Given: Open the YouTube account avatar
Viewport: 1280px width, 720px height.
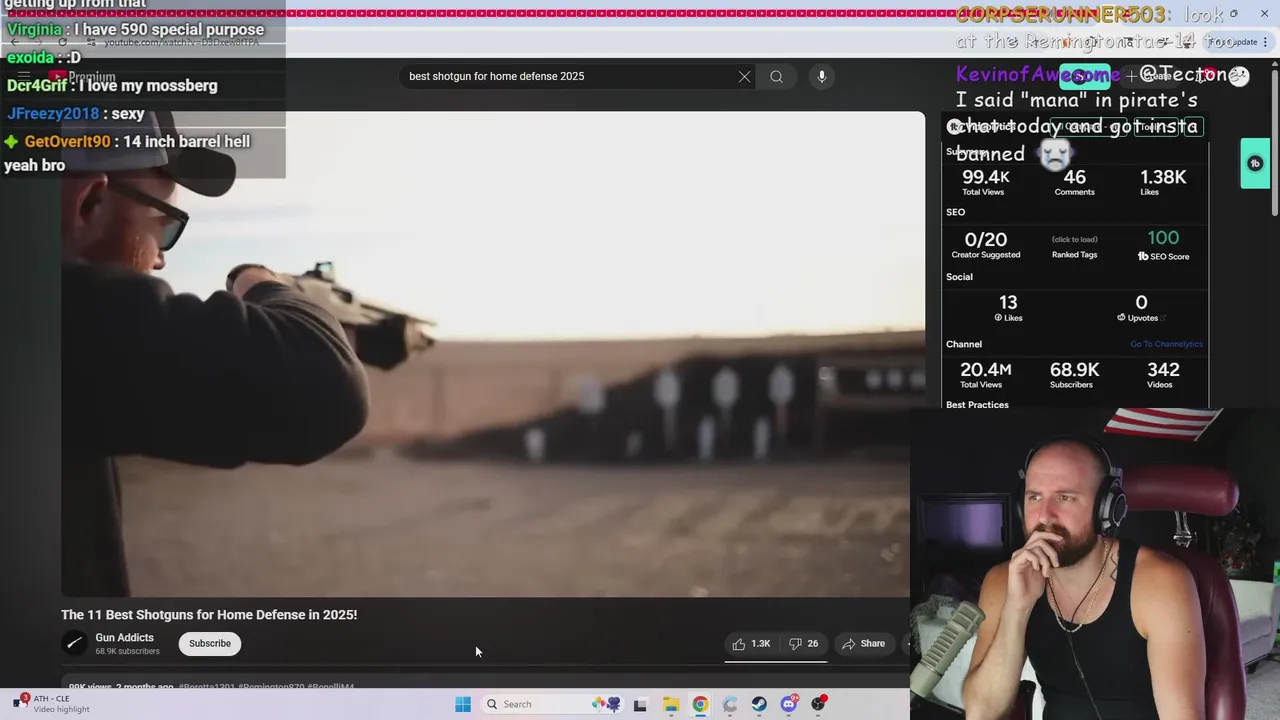Looking at the screenshot, I should tap(1239, 77).
